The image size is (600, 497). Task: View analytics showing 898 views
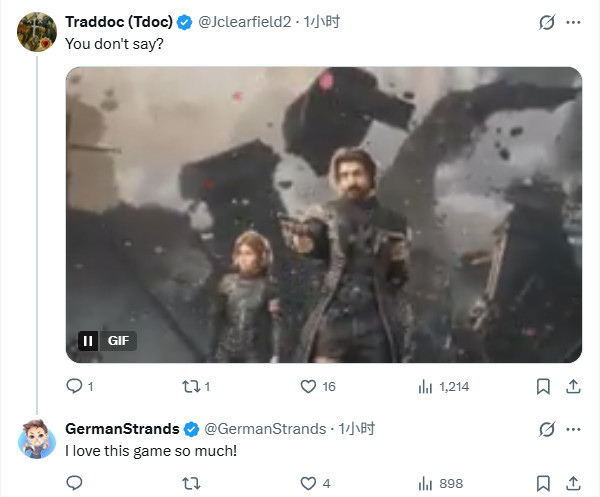[424, 483]
